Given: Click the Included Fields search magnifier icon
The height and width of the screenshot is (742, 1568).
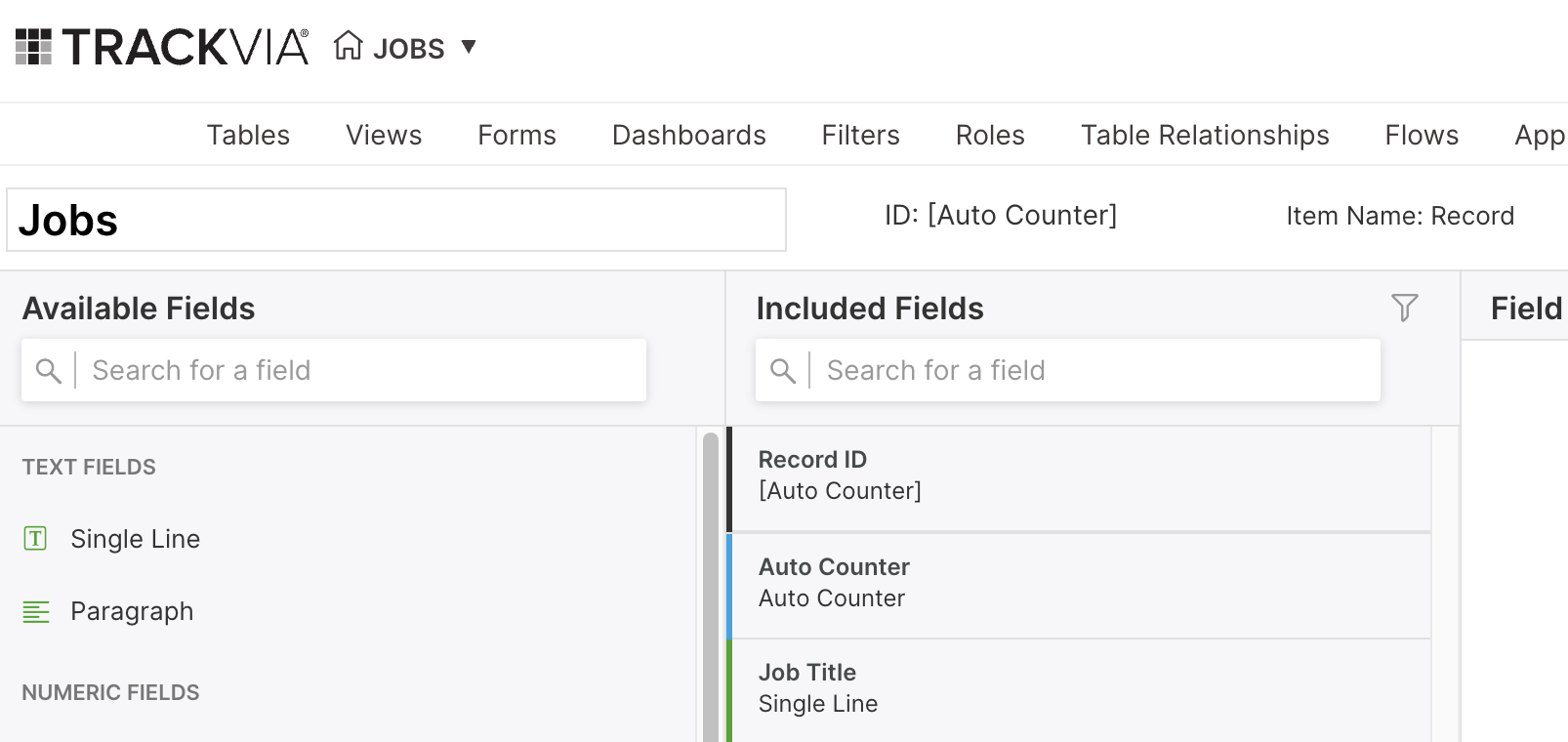Looking at the screenshot, I should click(x=782, y=371).
